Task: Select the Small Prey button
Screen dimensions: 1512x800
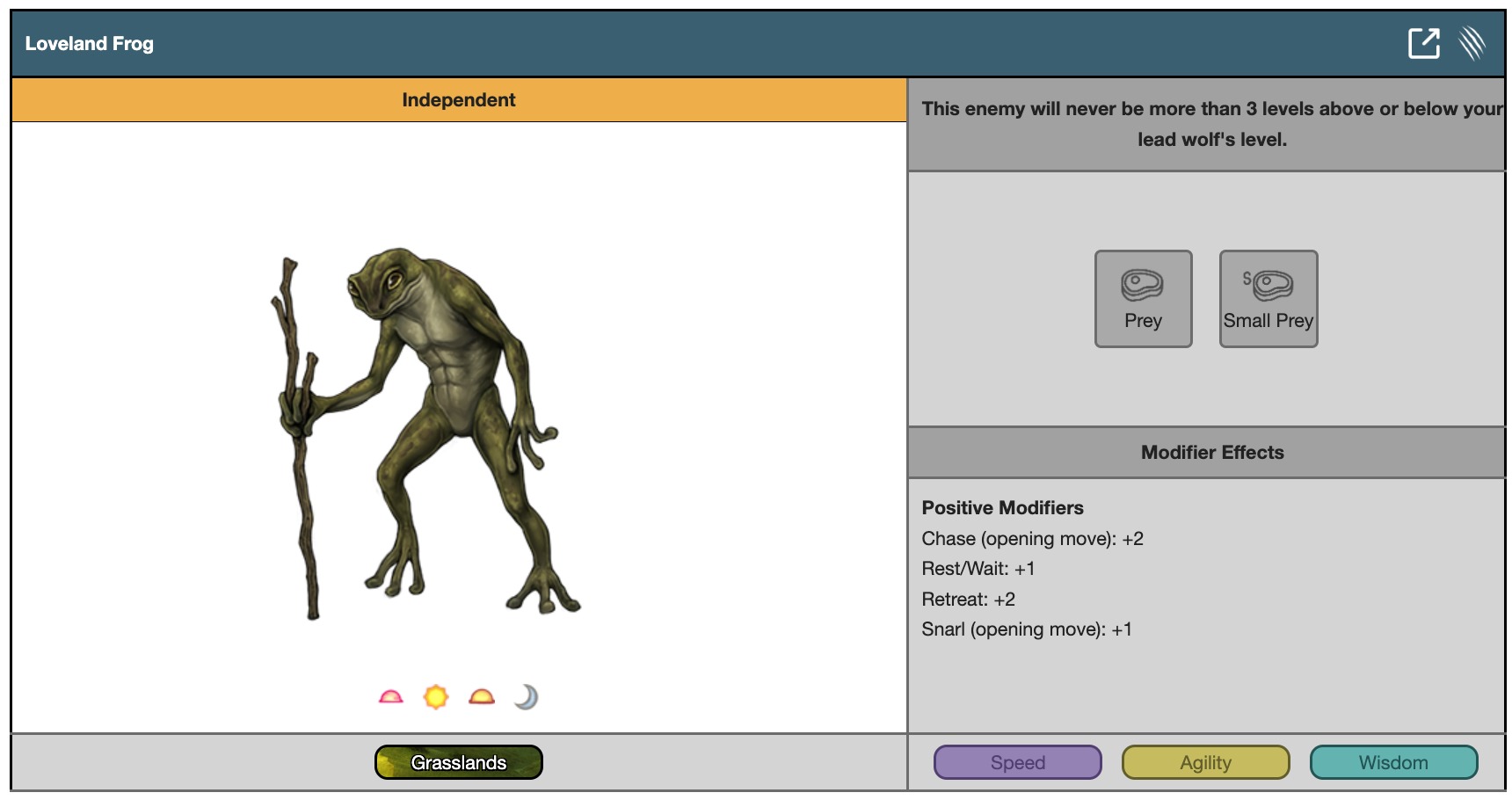Action: (1268, 299)
